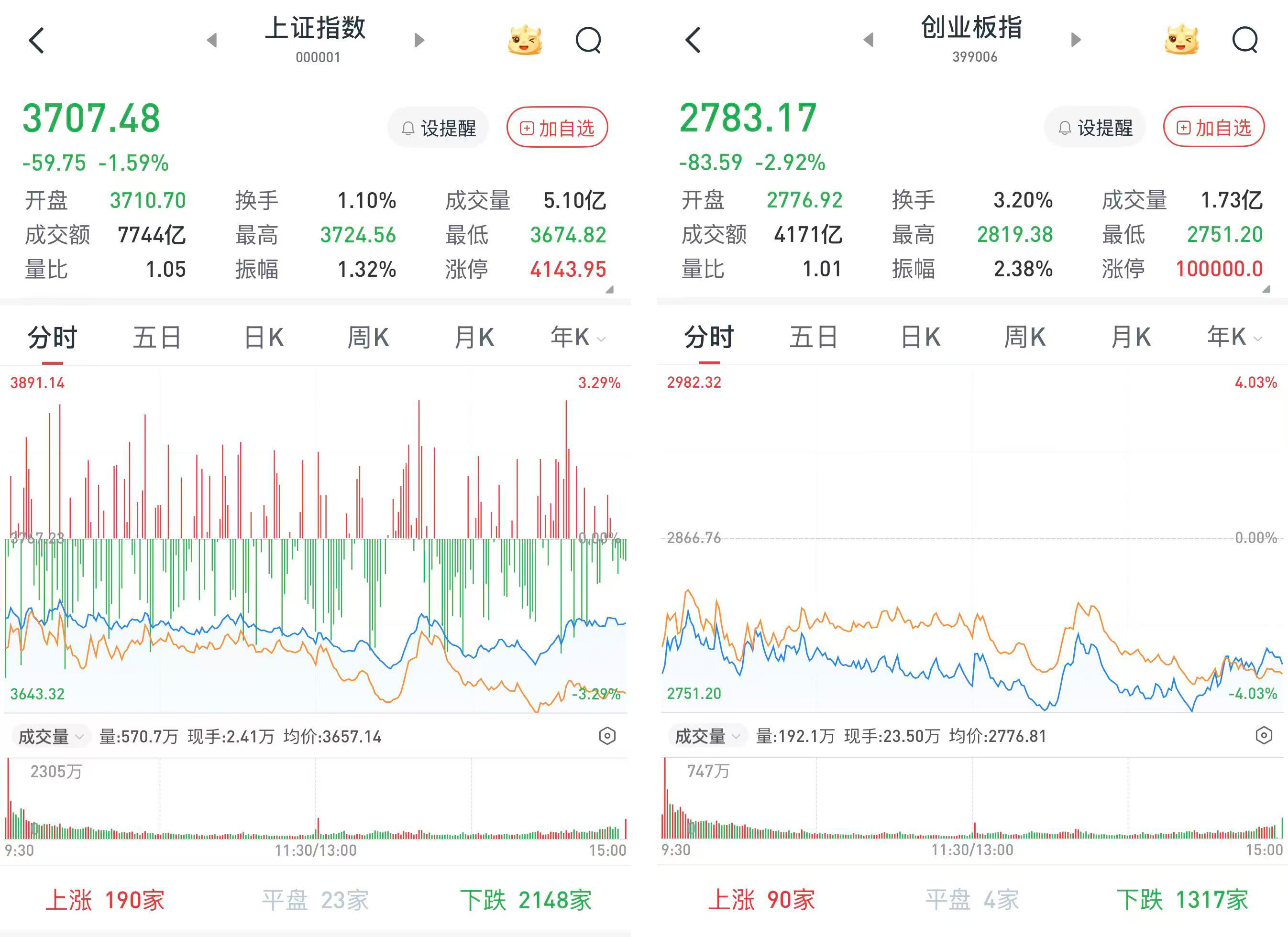Select 周K tab on 上证指数 chart
1288x937 pixels.
(x=368, y=338)
